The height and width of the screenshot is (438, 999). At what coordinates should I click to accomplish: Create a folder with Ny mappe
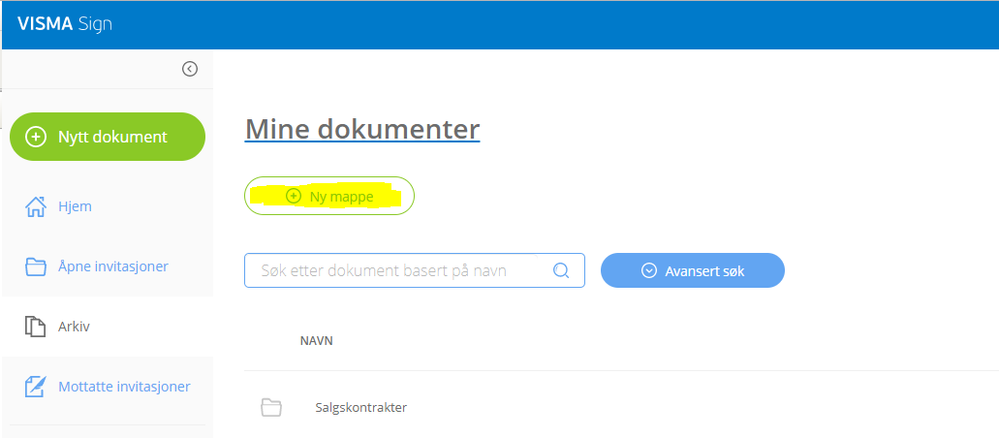(x=329, y=196)
